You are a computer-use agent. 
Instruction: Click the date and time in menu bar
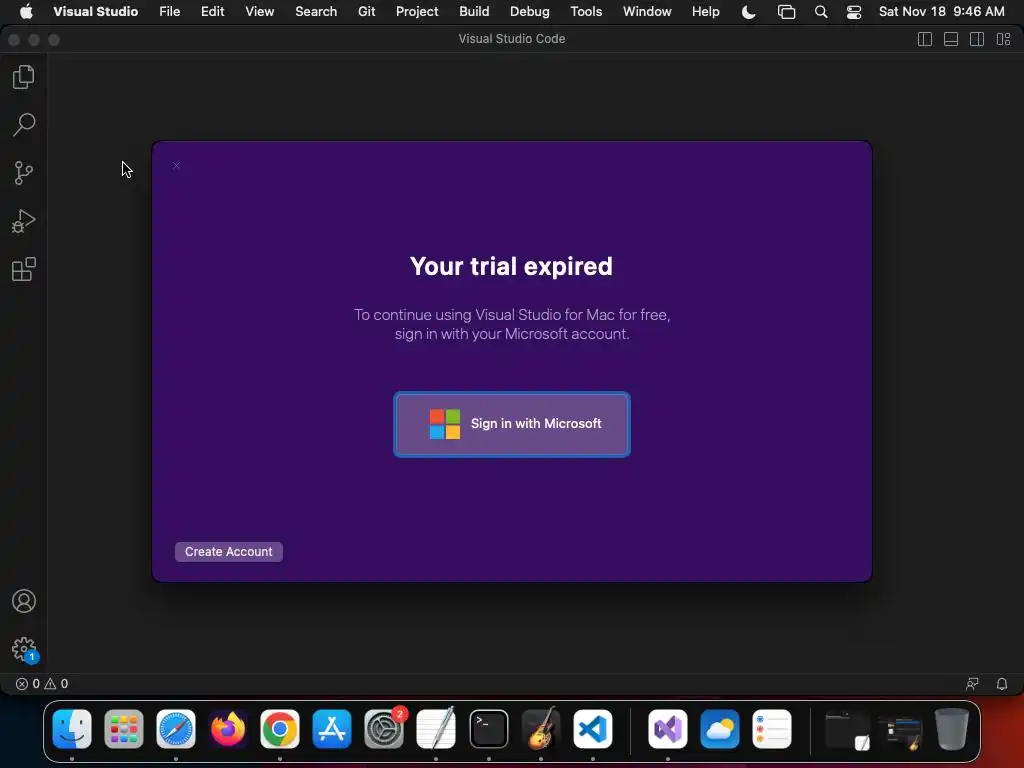point(941,11)
